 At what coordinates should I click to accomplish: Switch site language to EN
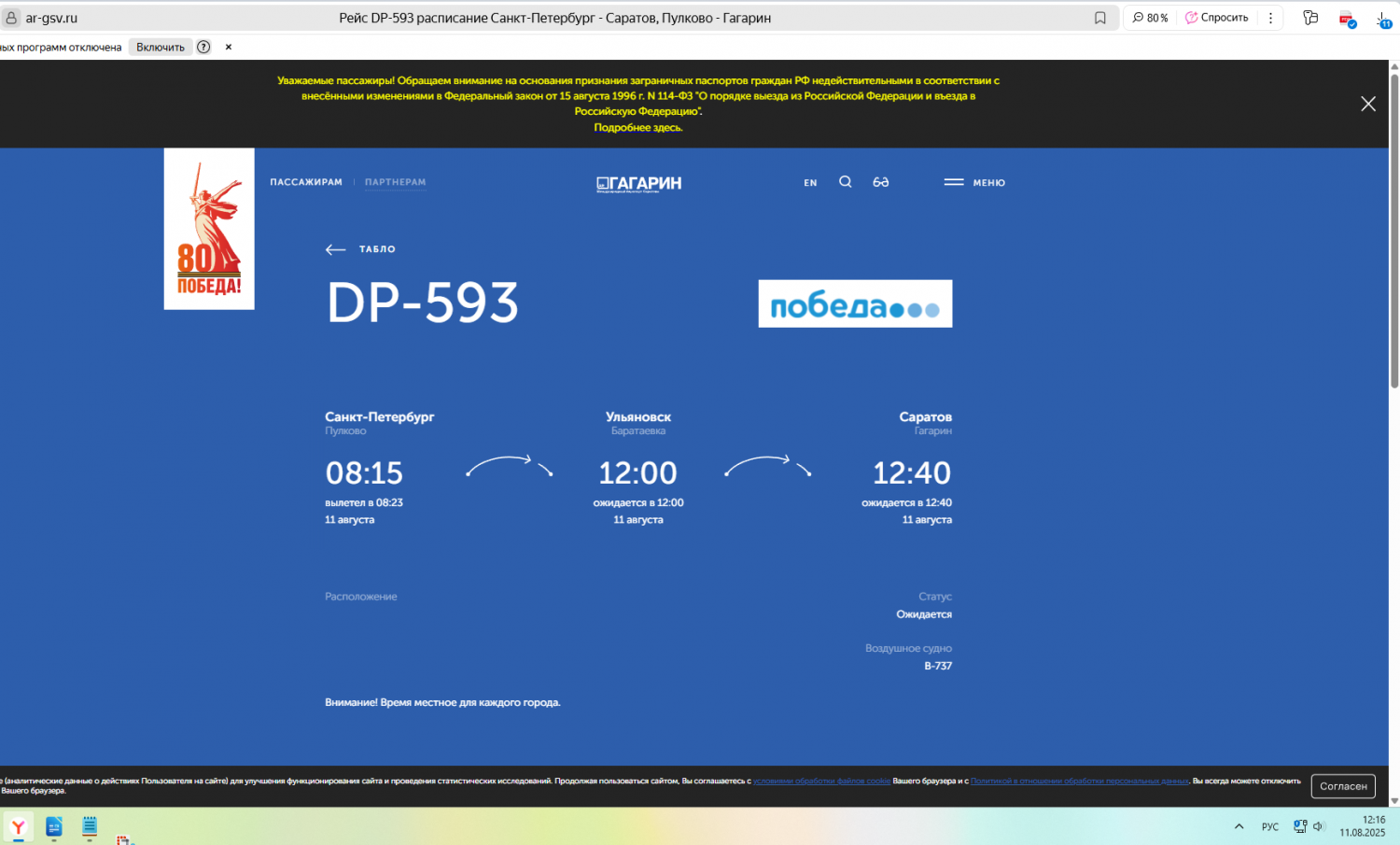(810, 183)
